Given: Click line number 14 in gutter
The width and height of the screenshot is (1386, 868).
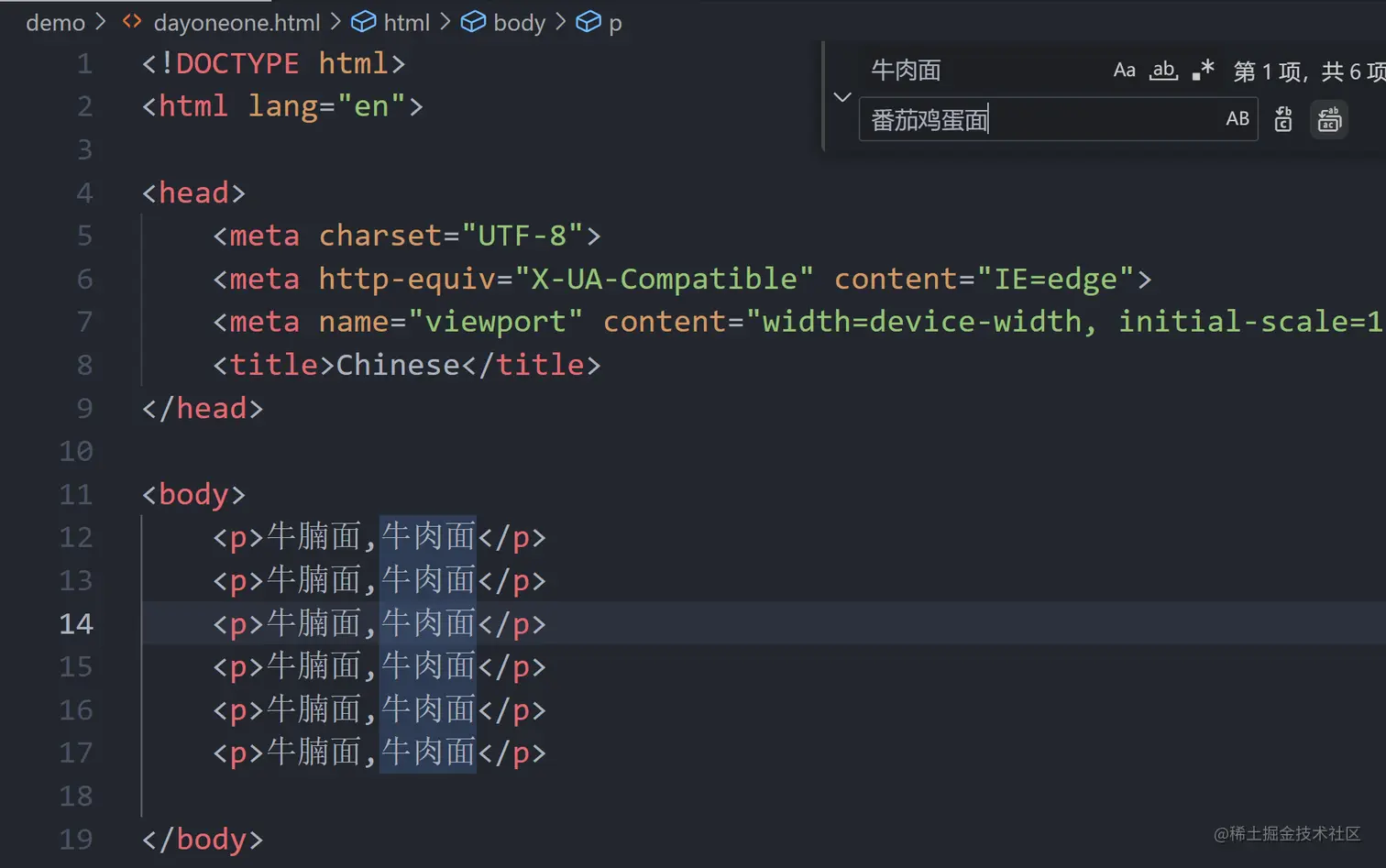Looking at the screenshot, I should coord(76,624).
